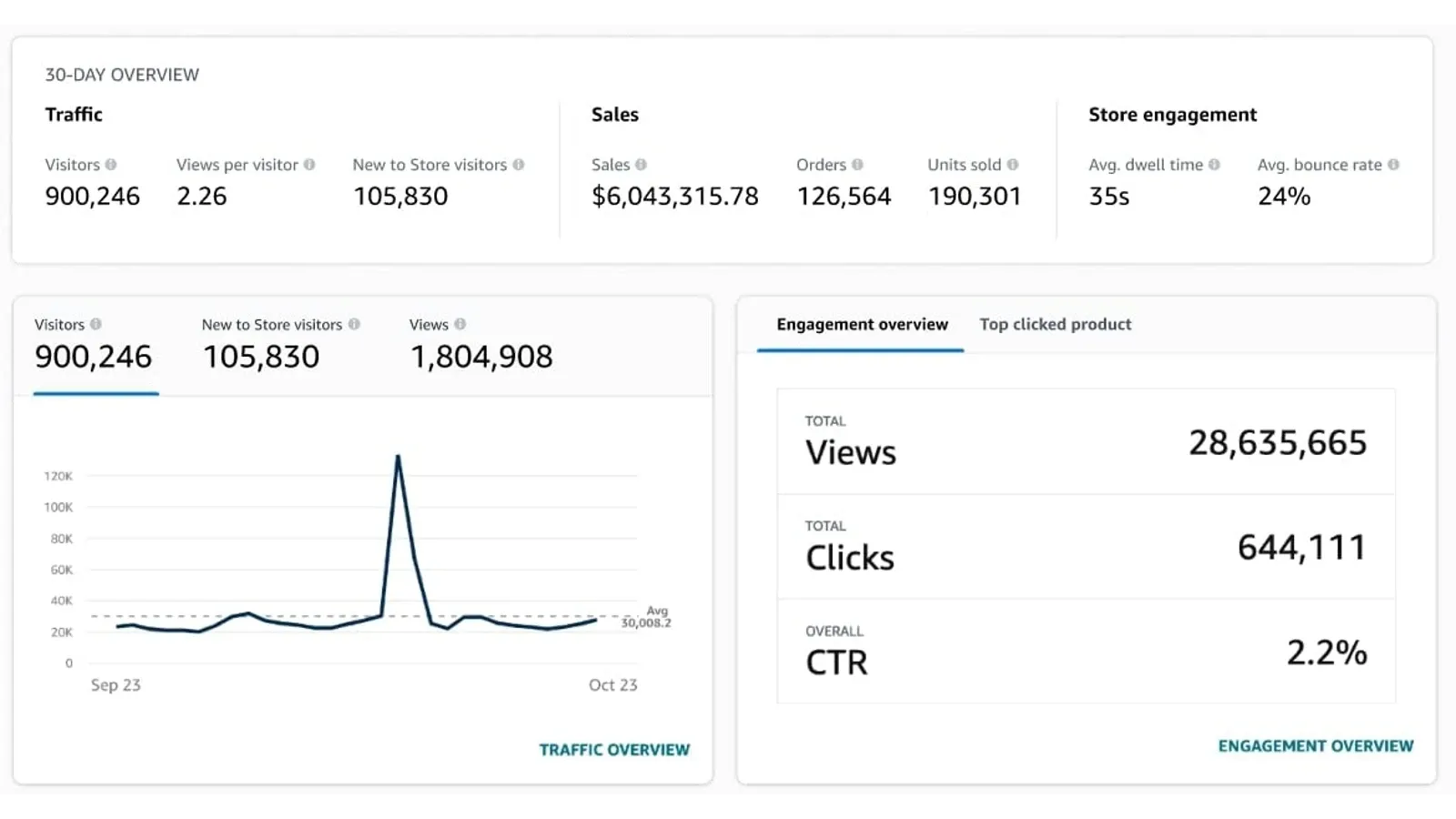Click info icon next to Visitors in overview
Screen dimensions: 1456x819
pos(111,165)
